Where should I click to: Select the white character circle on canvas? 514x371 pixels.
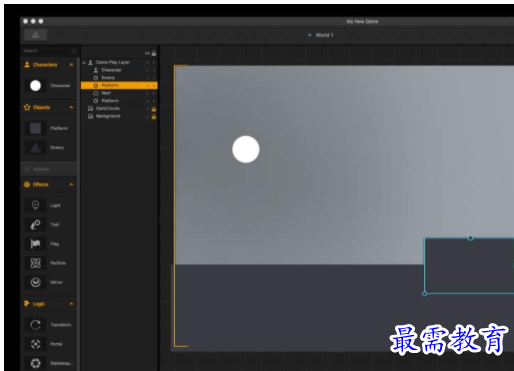246,149
